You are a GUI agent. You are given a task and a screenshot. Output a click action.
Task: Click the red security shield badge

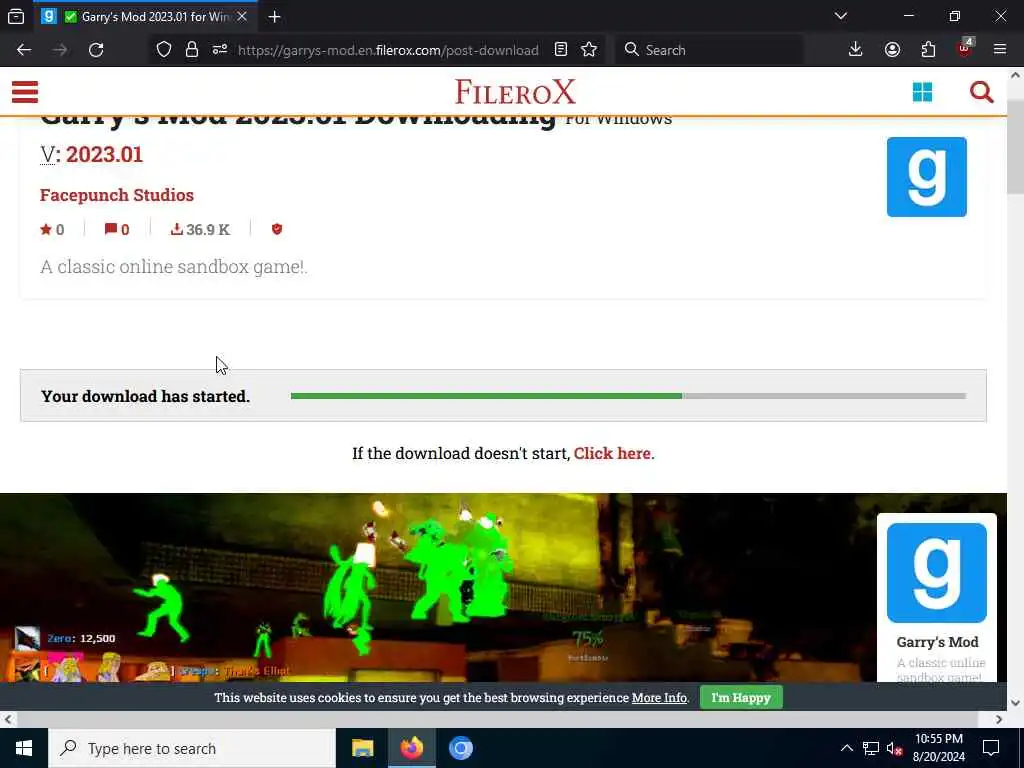click(277, 229)
